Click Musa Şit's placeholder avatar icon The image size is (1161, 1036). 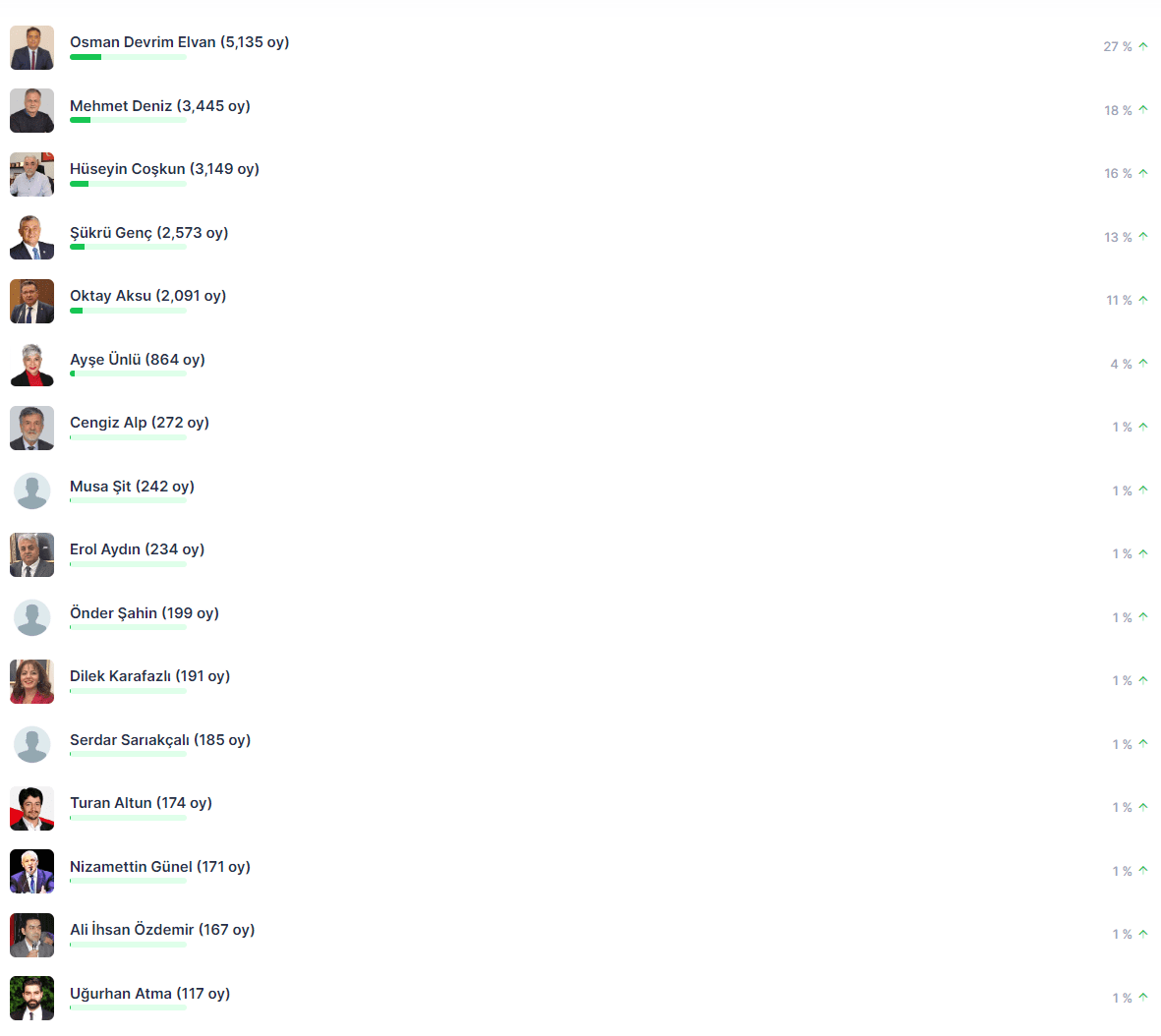31,491
